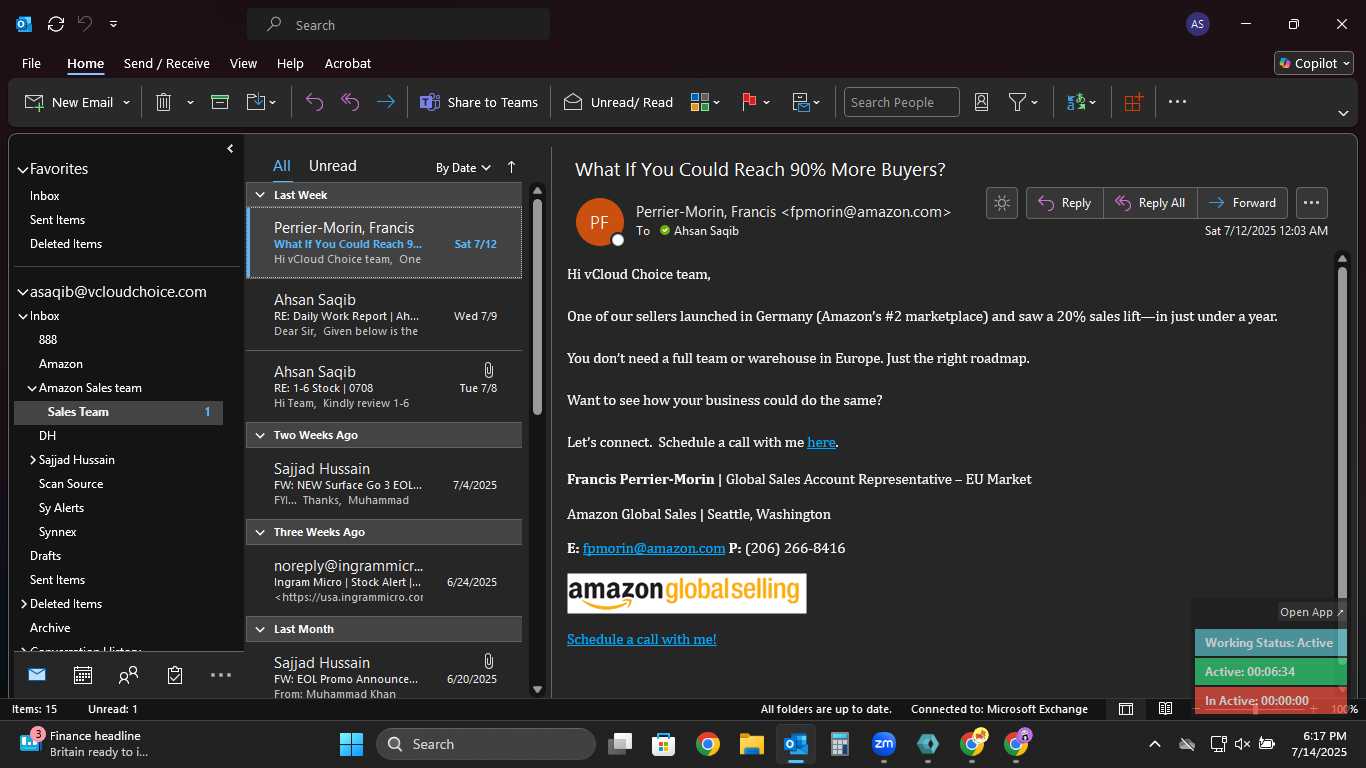Archive the selected email from the toolbar

click(x=220, y=102)
